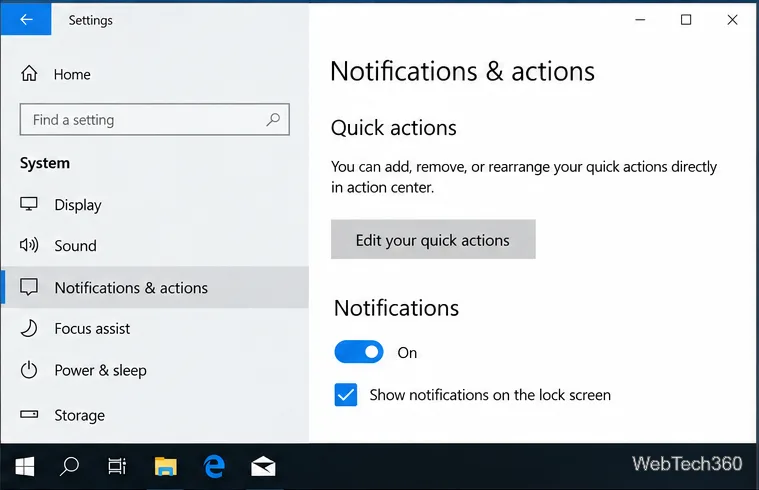Click the System section heading
This screenshot has width=759, height=490.
(45, 163)
